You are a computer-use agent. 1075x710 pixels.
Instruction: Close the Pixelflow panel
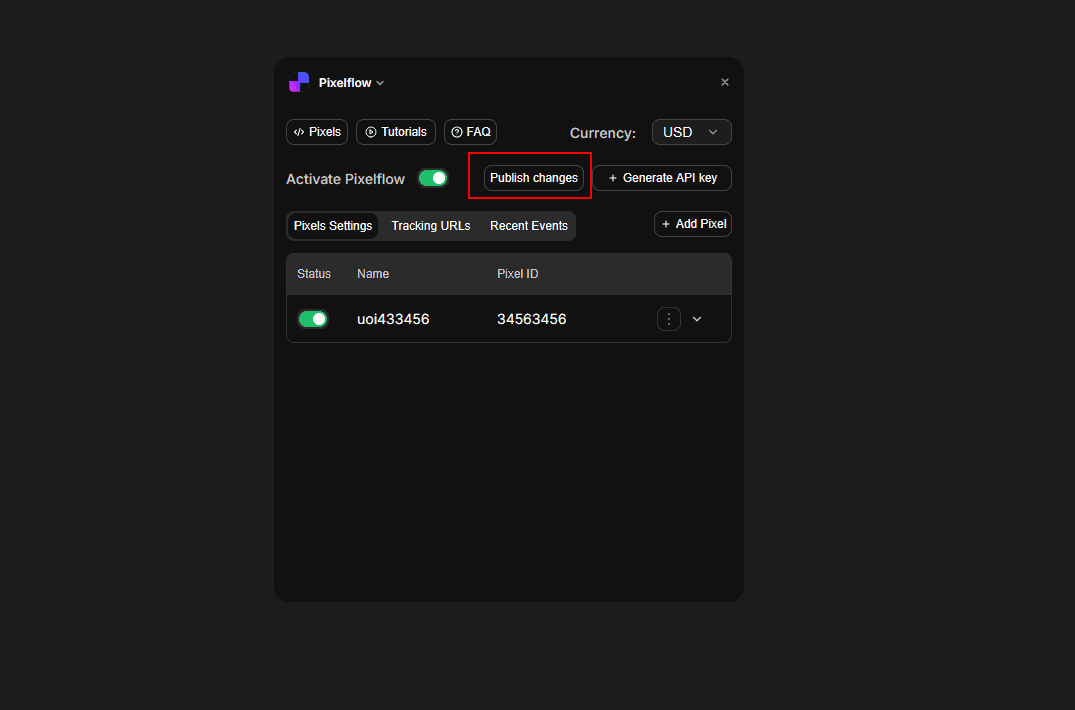coord(725,82)
